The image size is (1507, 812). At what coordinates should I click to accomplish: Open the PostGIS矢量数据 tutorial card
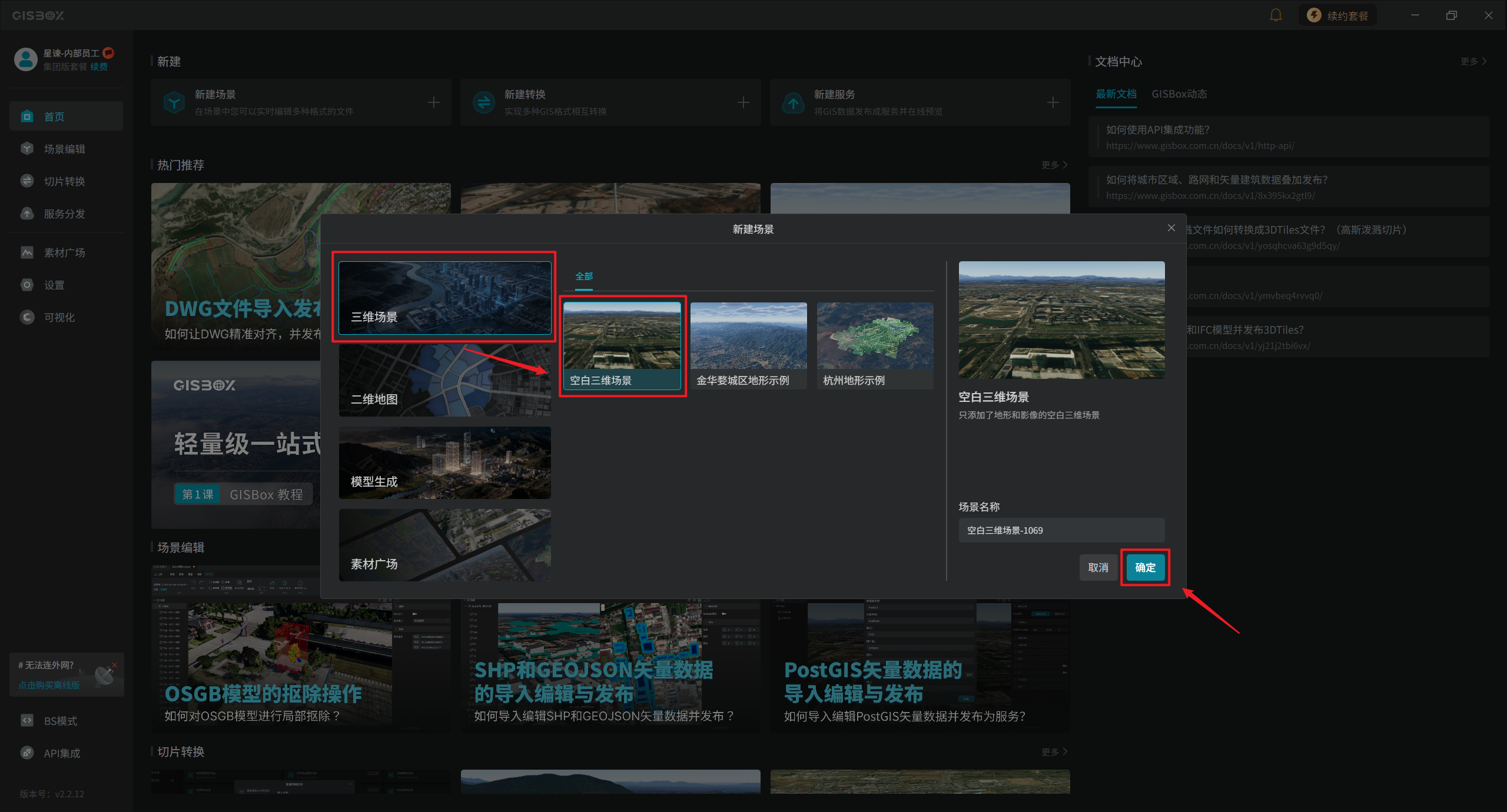[x=920, y=666]
